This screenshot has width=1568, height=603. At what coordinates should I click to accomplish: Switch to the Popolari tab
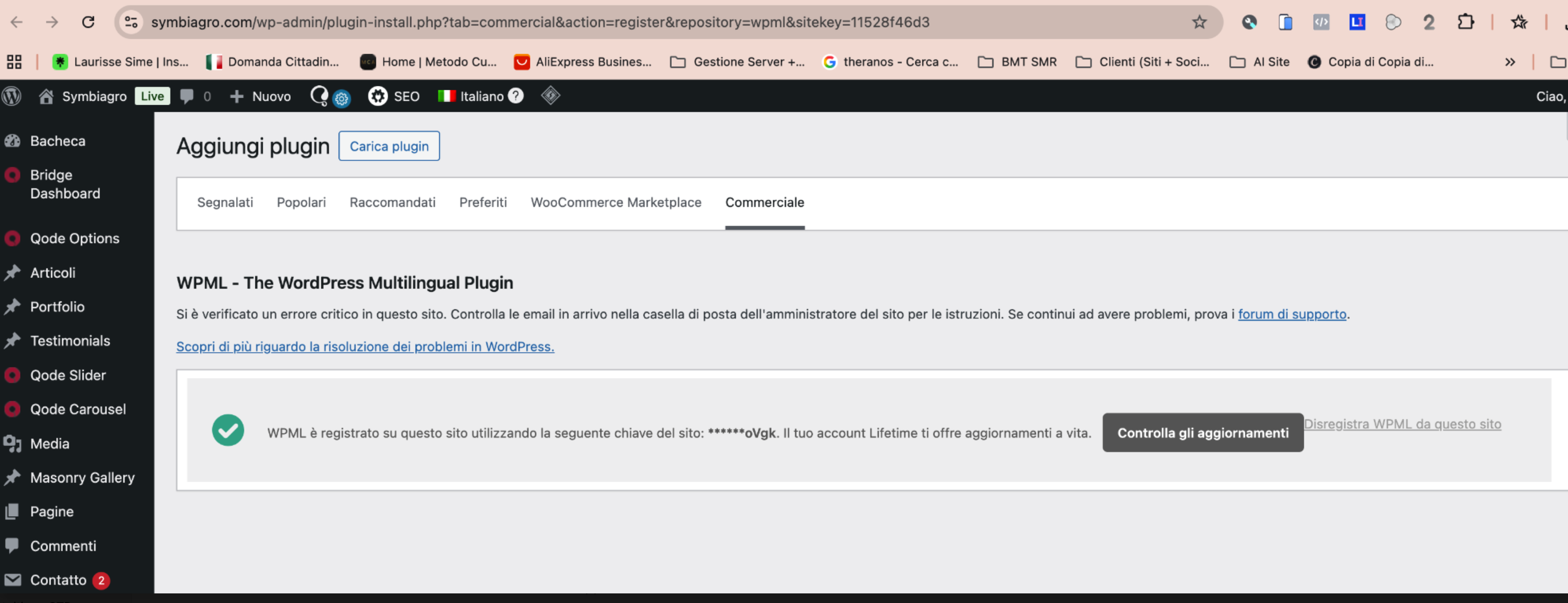click(301, 202)
